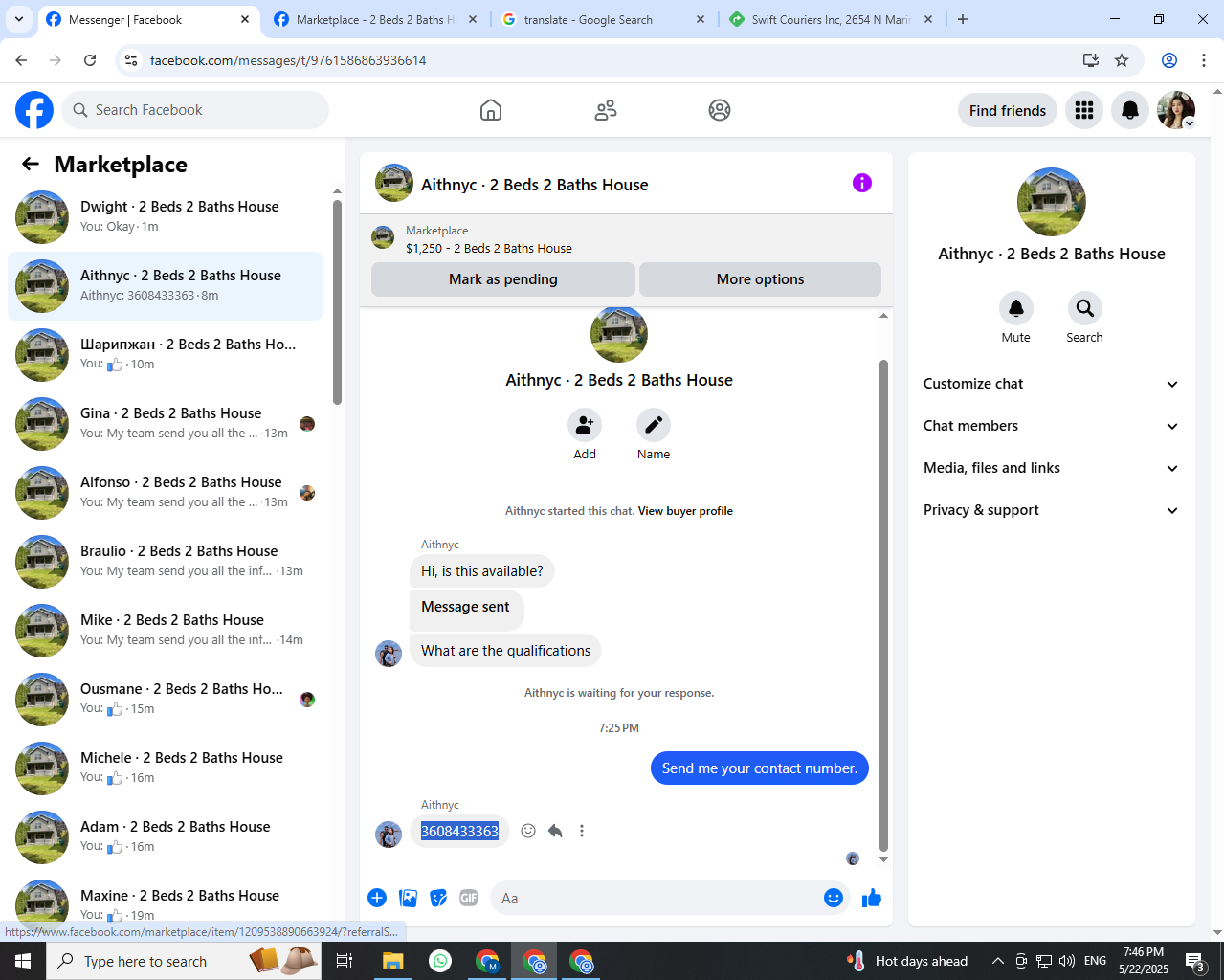This screenshot has width=1224, height=980.
Task: Send a thumbs up like
Action: [872, 898]
